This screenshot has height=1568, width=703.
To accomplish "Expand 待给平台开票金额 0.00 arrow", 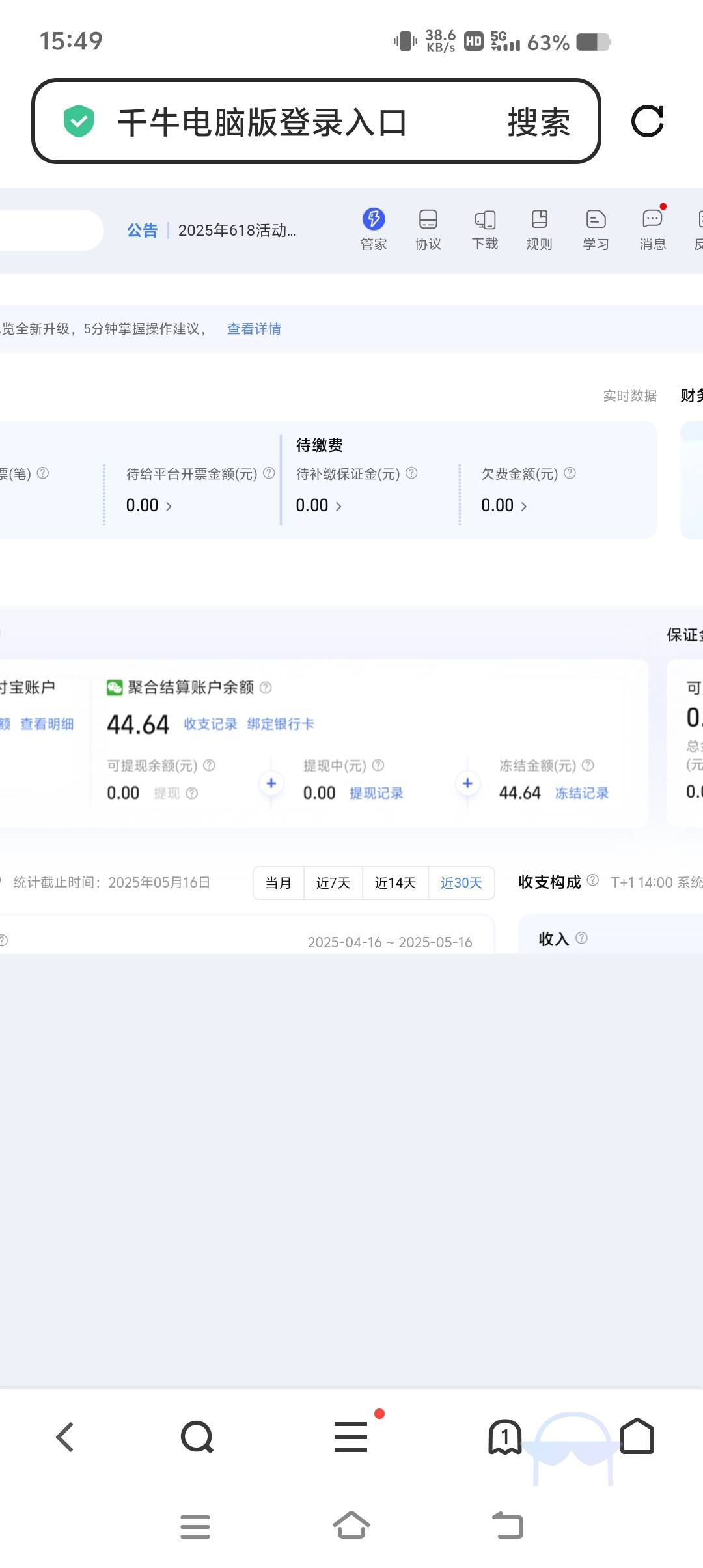I will coord(169,507).
